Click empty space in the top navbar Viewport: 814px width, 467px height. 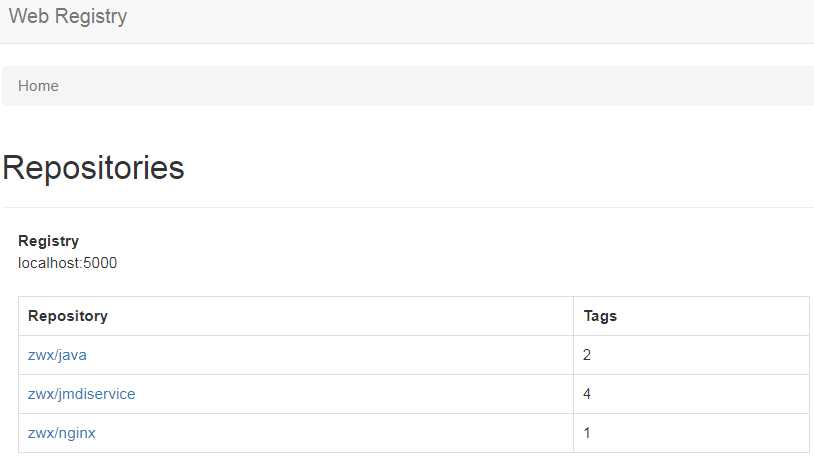pyautogui.click(x=467, y=21)
